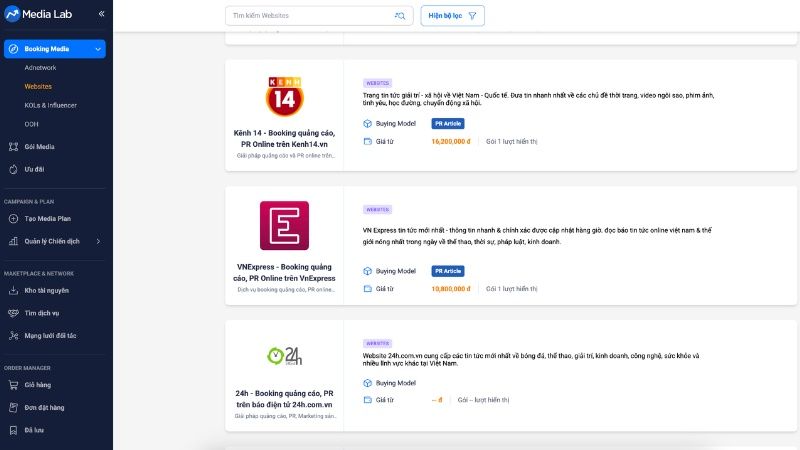This screenshot has width=800, height=450.
Task: Click Website 24h.com.vn description text
Action: point(531,360)
